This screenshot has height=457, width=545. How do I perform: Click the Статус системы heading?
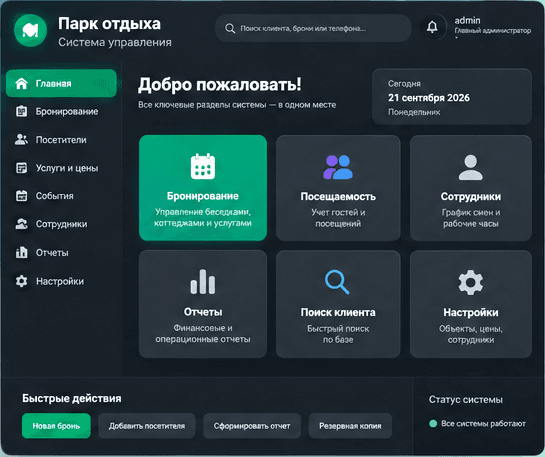(x=466, y=400)
